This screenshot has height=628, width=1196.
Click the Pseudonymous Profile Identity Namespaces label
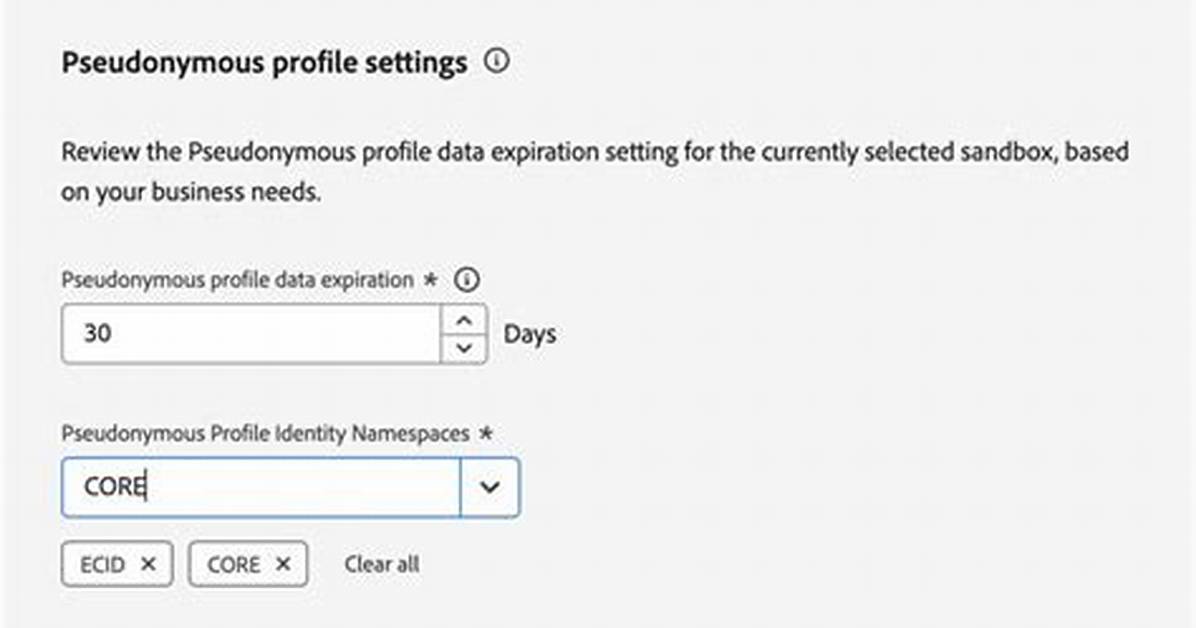click(265, 433)
